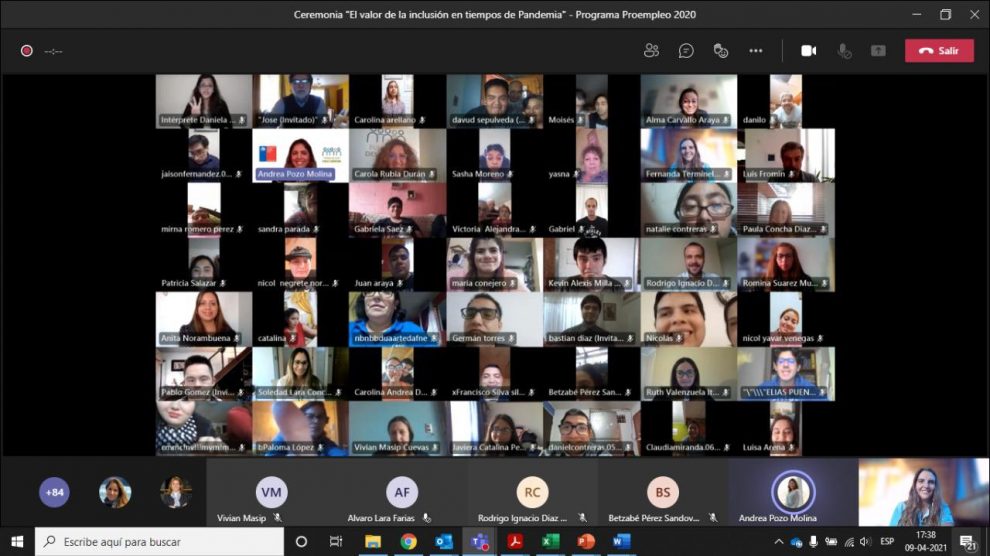This screenshot has width=990, height=556.
Task: Show the +84 additional participants
Action: (x=54, y=492)
